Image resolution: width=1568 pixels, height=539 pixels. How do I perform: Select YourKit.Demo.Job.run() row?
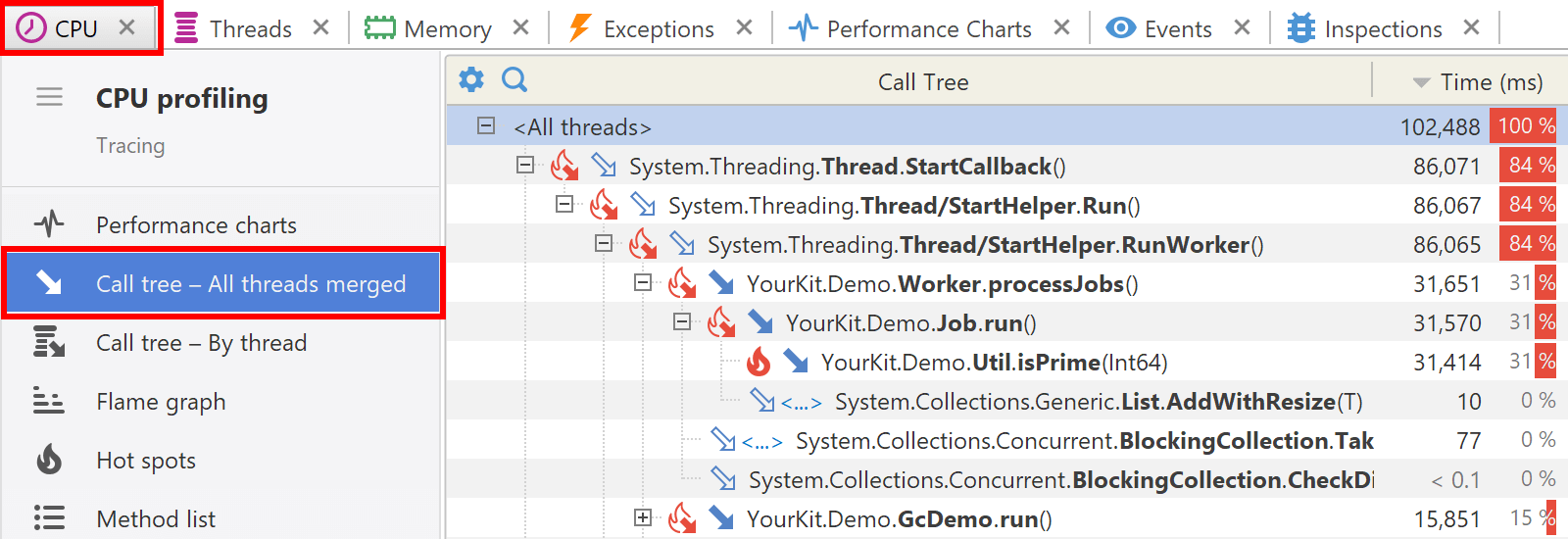pyautogui.click(x=1007, y=322)
